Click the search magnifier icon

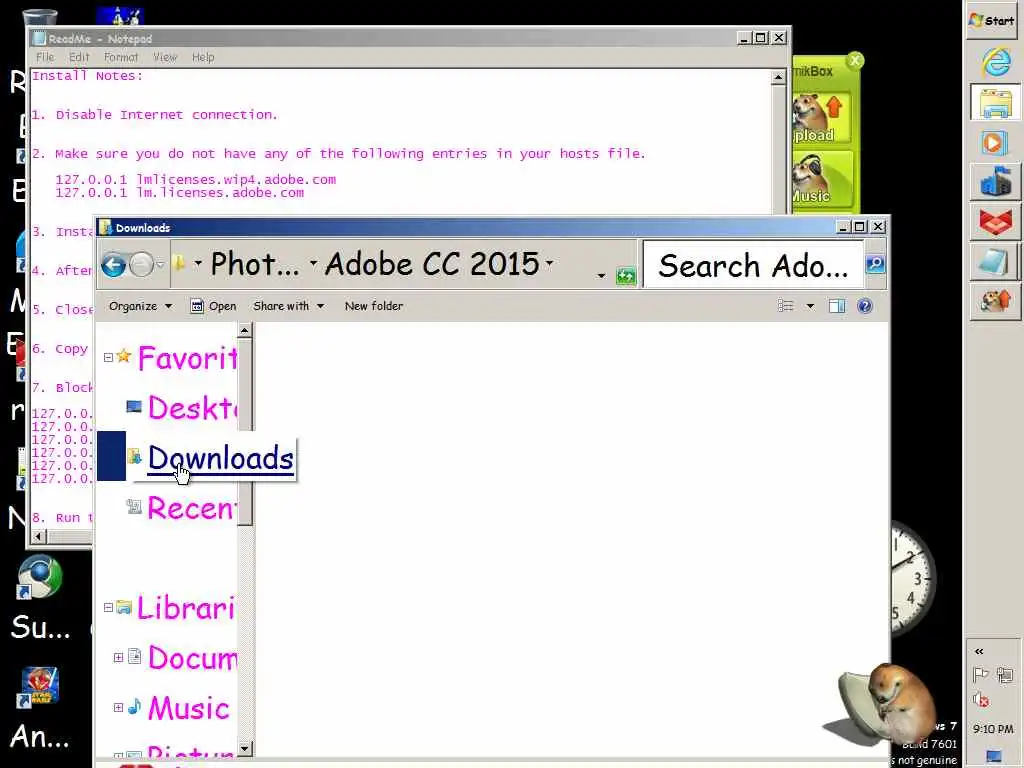[875, 264]
